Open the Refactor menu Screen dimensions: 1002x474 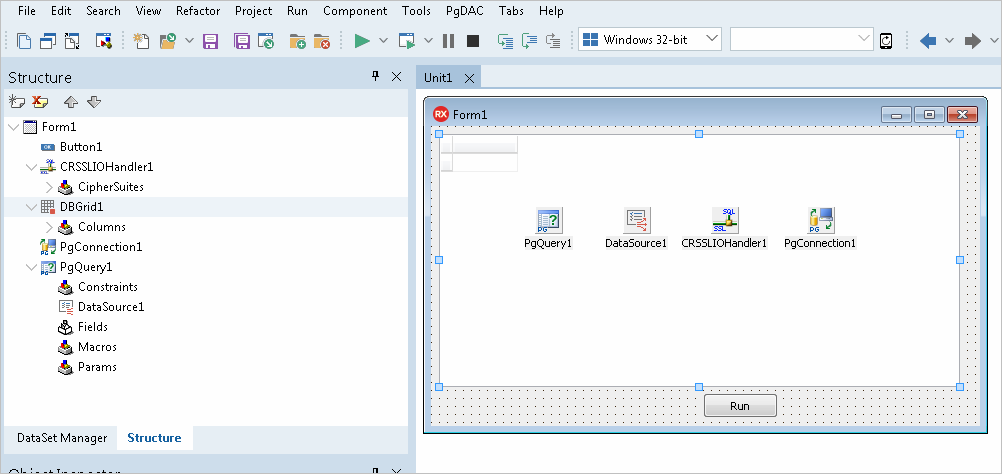pos(198,11)
